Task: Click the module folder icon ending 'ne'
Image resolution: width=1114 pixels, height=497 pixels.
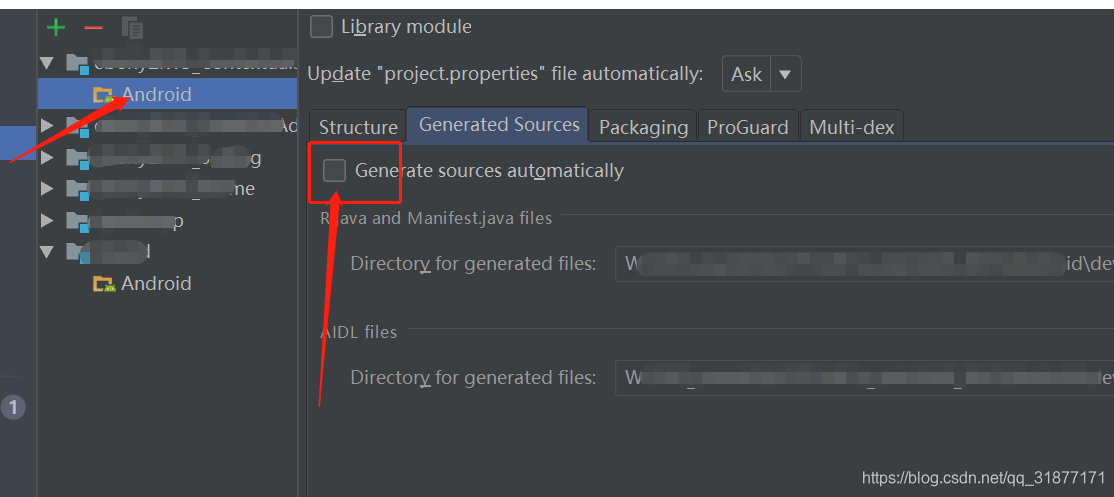Action: coord(78,190)
